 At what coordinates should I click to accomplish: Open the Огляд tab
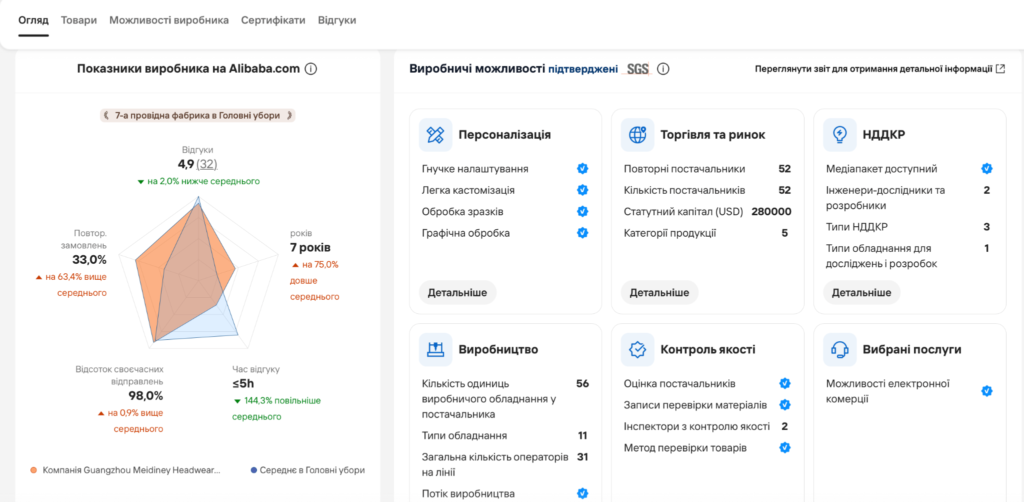tap(33, 20)
